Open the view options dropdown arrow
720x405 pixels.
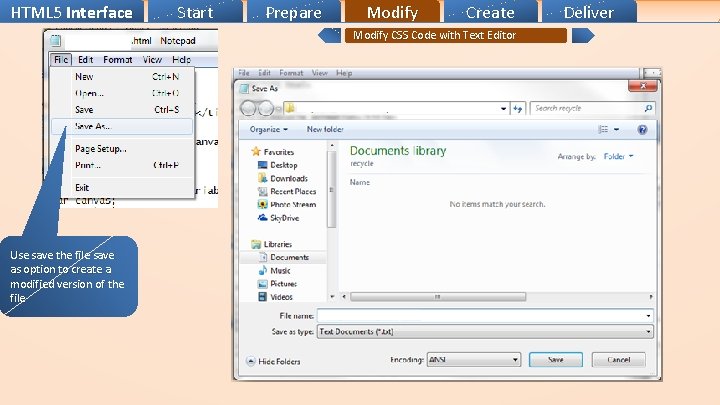coord(616,129)
